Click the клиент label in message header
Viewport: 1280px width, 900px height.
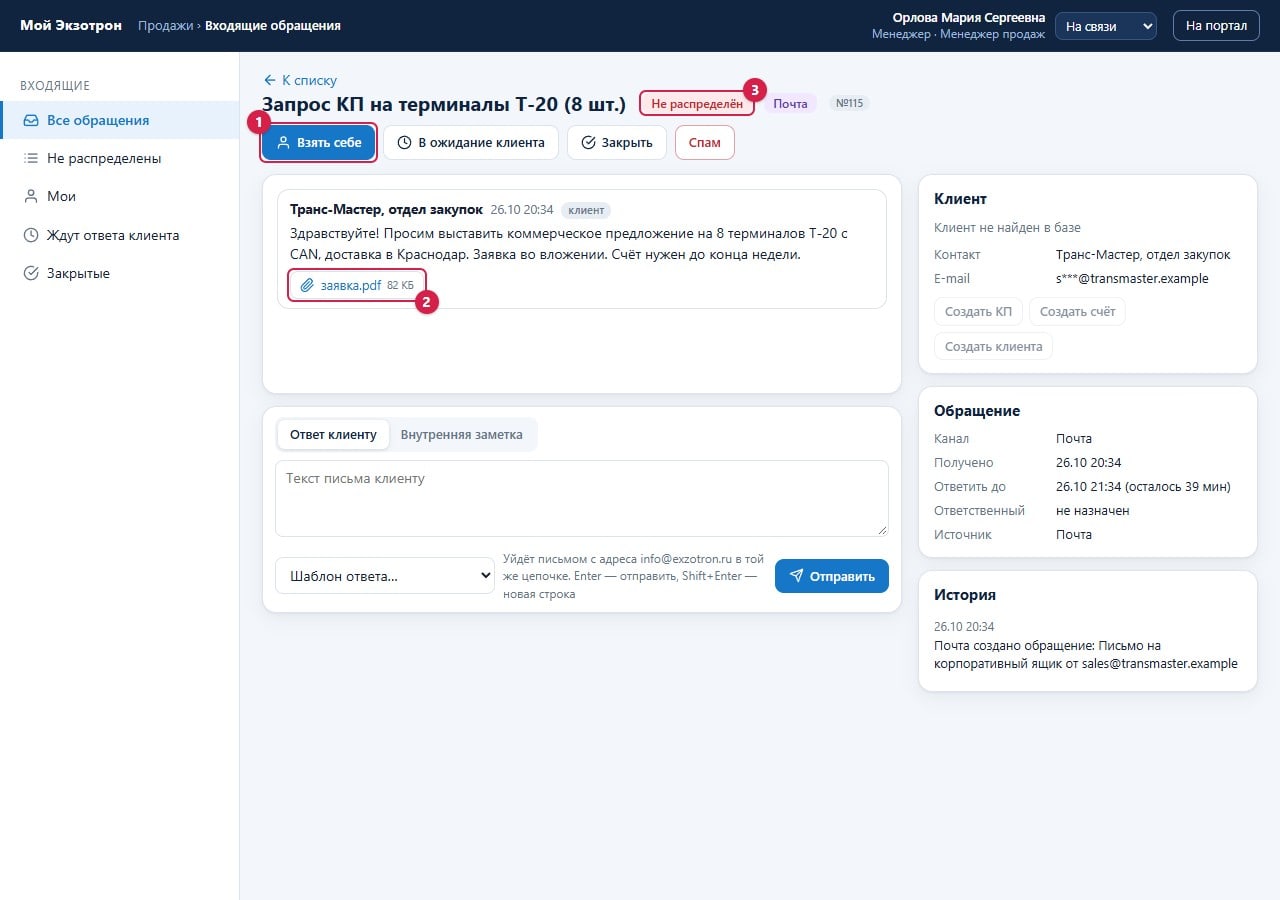tap(586, 210)
